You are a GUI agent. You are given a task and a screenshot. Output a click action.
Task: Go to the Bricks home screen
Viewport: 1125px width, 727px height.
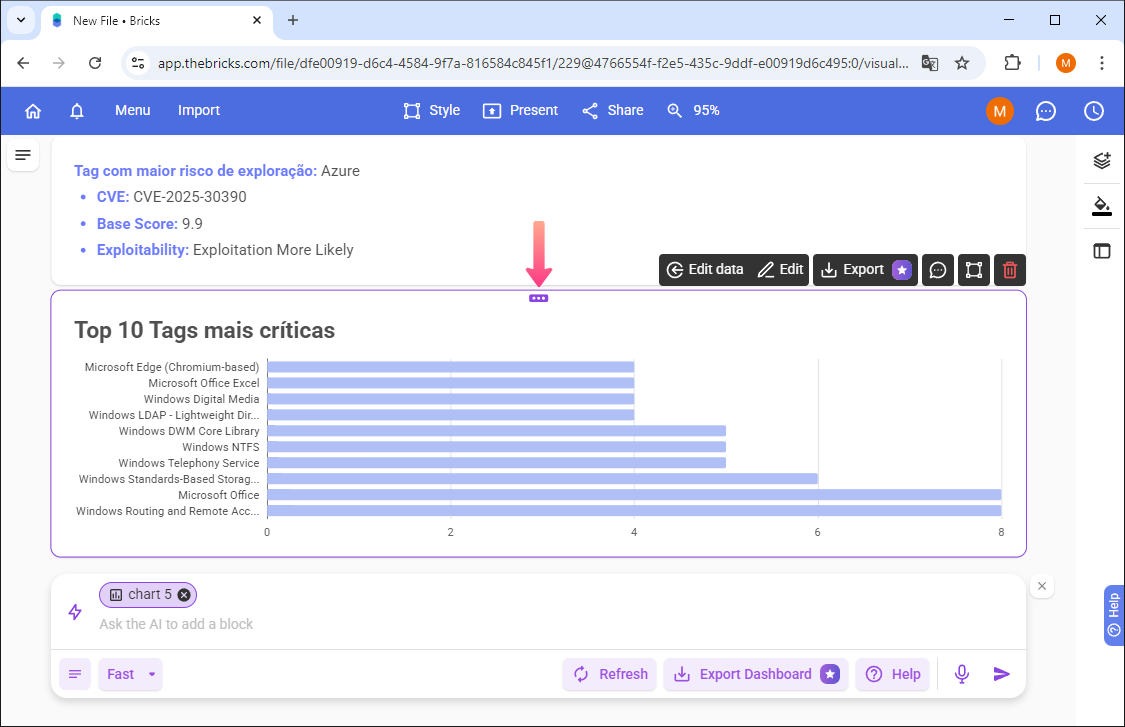[x=33, y=111]
